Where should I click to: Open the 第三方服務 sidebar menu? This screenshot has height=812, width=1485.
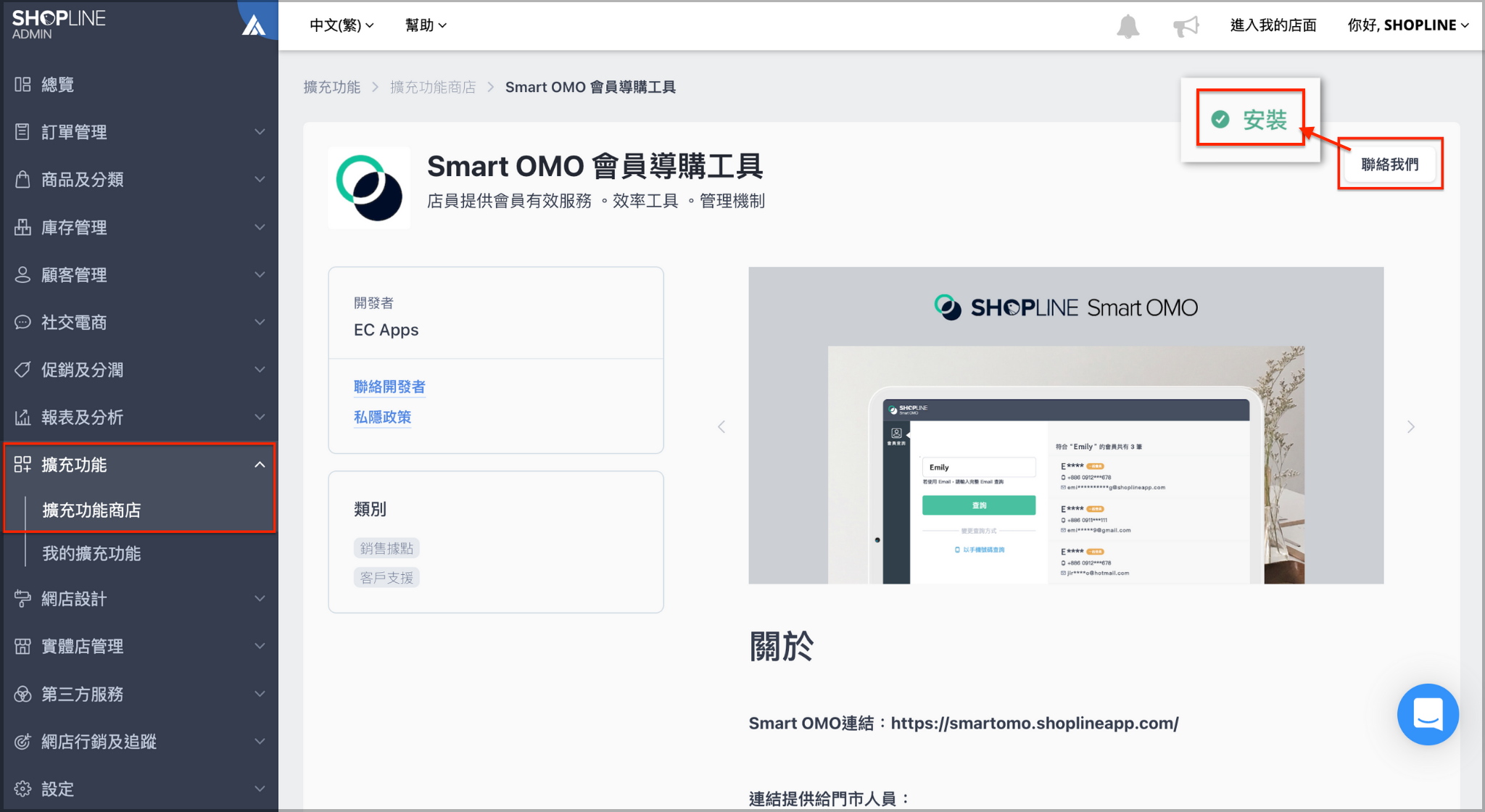139,694
